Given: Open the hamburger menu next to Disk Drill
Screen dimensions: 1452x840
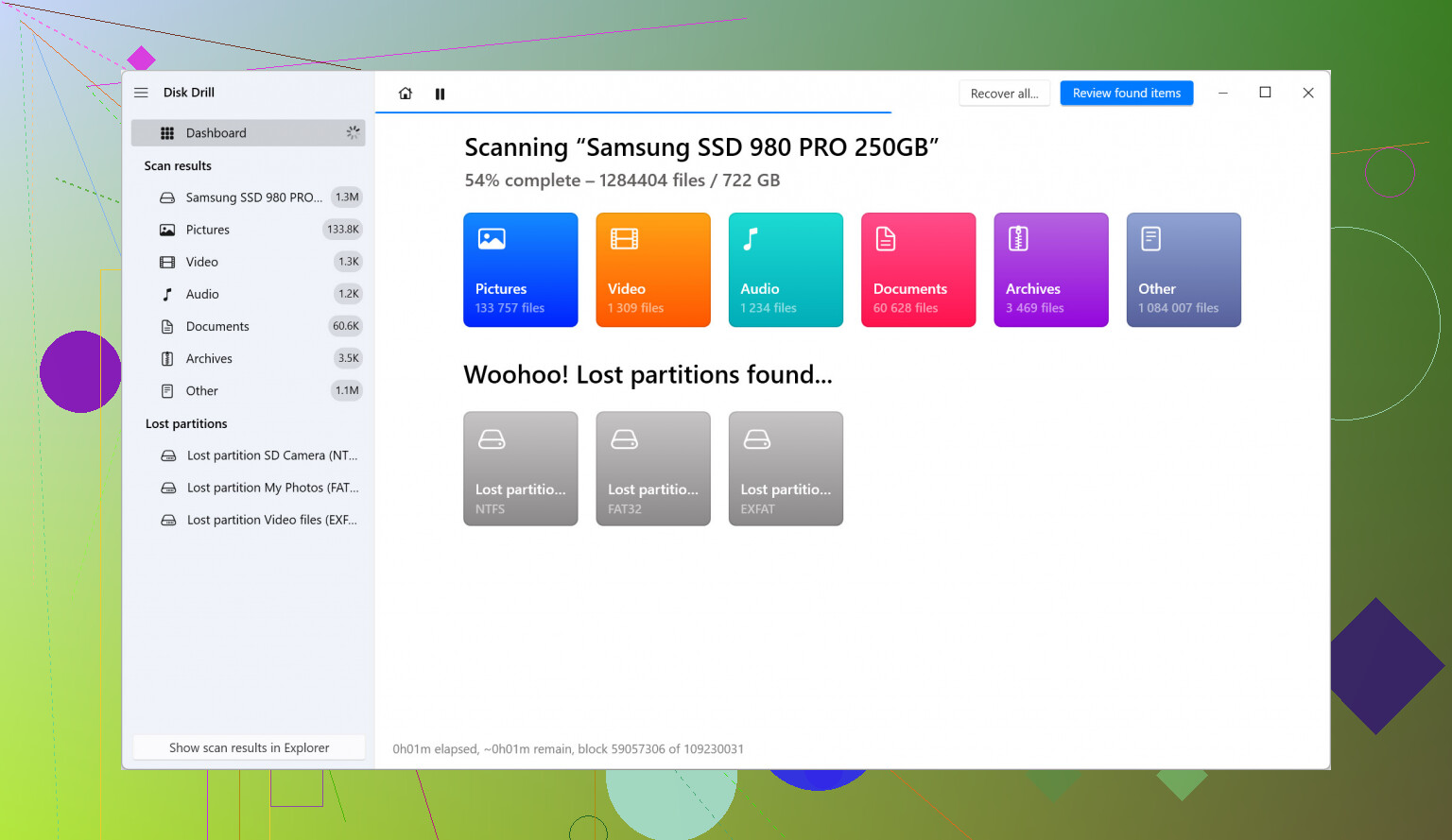Looking at the screenshot, I should click(x=141, y=93).
